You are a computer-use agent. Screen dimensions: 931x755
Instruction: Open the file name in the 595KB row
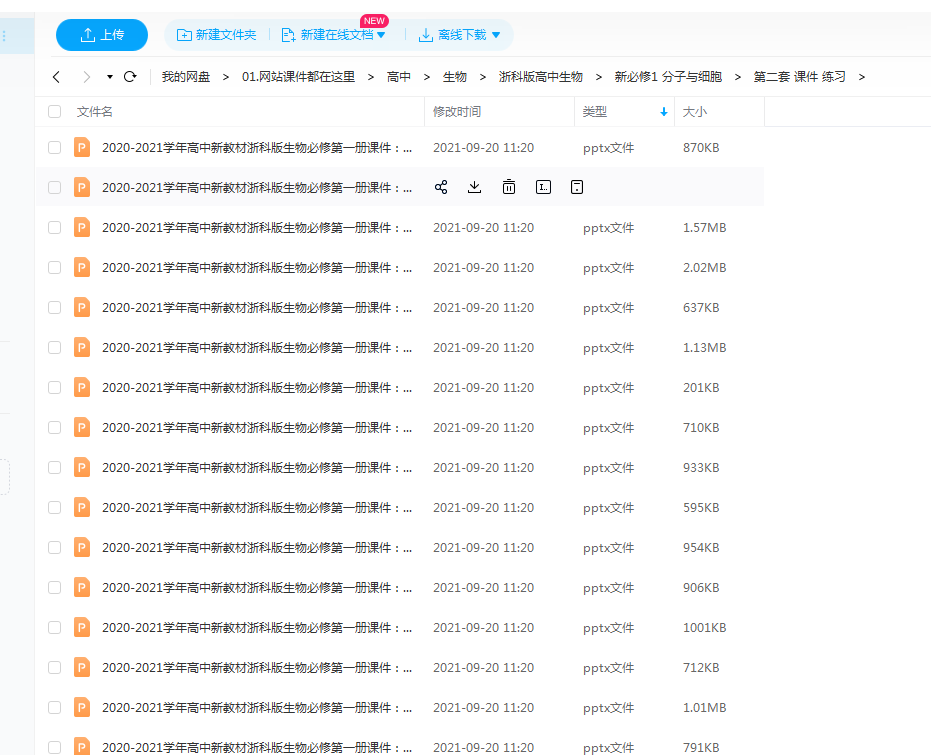click(x=256, y=507)
